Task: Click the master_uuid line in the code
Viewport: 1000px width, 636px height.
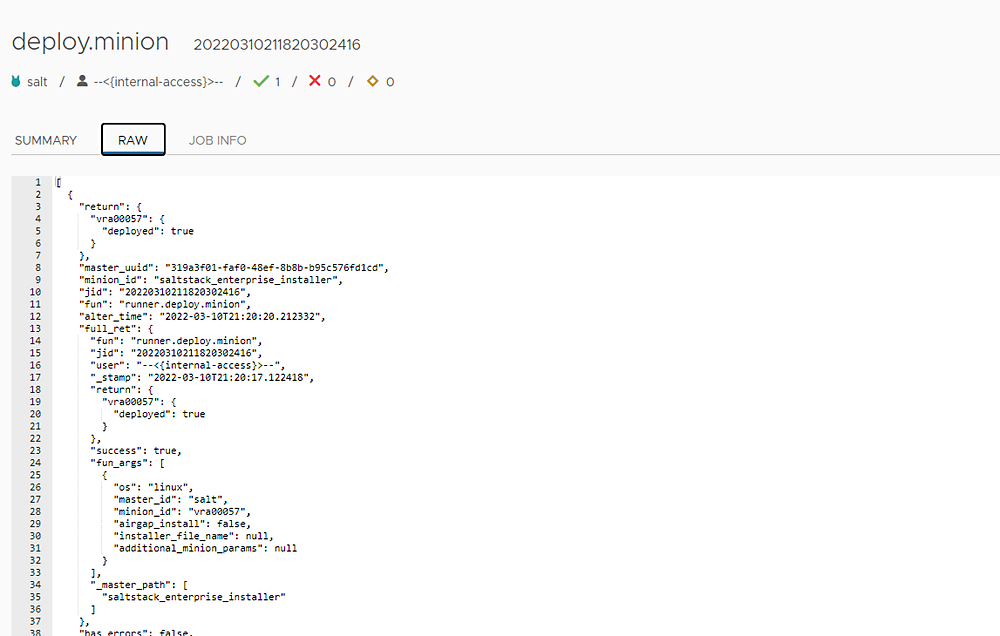Action: pyautogui.click(x=233, y=268)
